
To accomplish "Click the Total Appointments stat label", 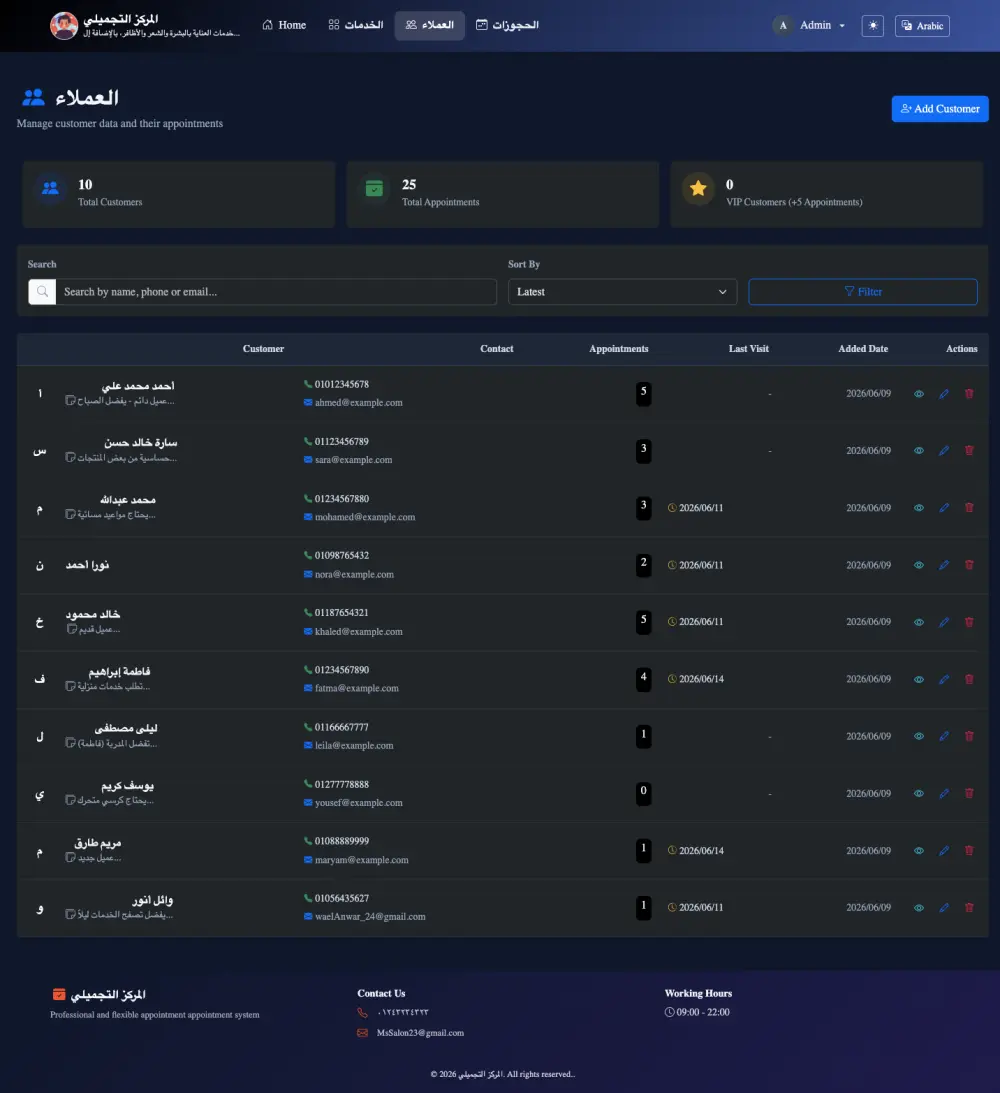I will click(440, 202).
